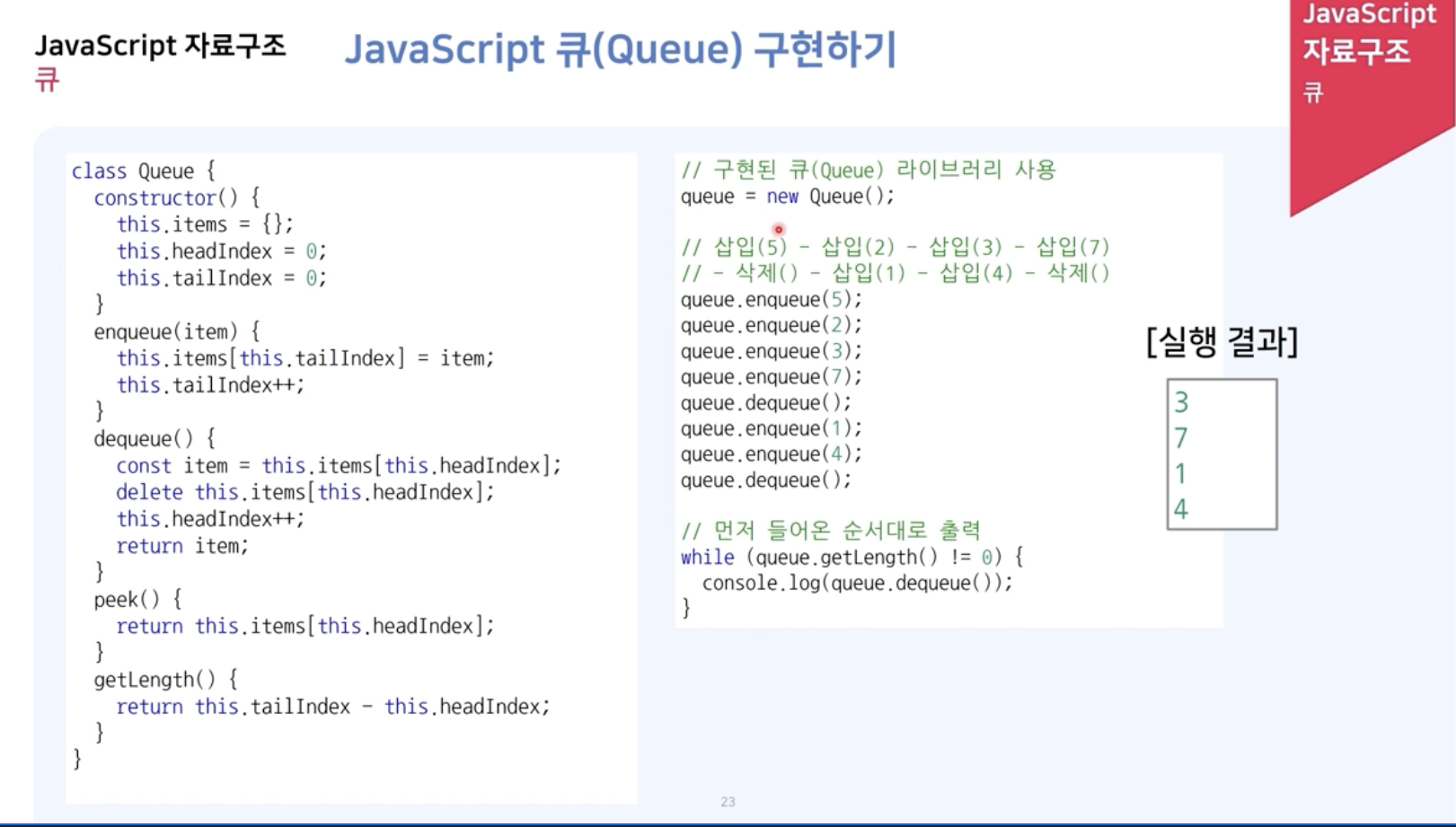
Task: Click the first 'queue.dequeue();' after enqueue(7)
Action: click(766, 403)
